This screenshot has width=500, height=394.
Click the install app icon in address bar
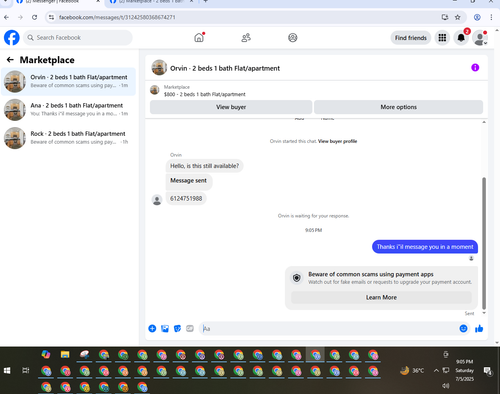(x=445, y=17)
